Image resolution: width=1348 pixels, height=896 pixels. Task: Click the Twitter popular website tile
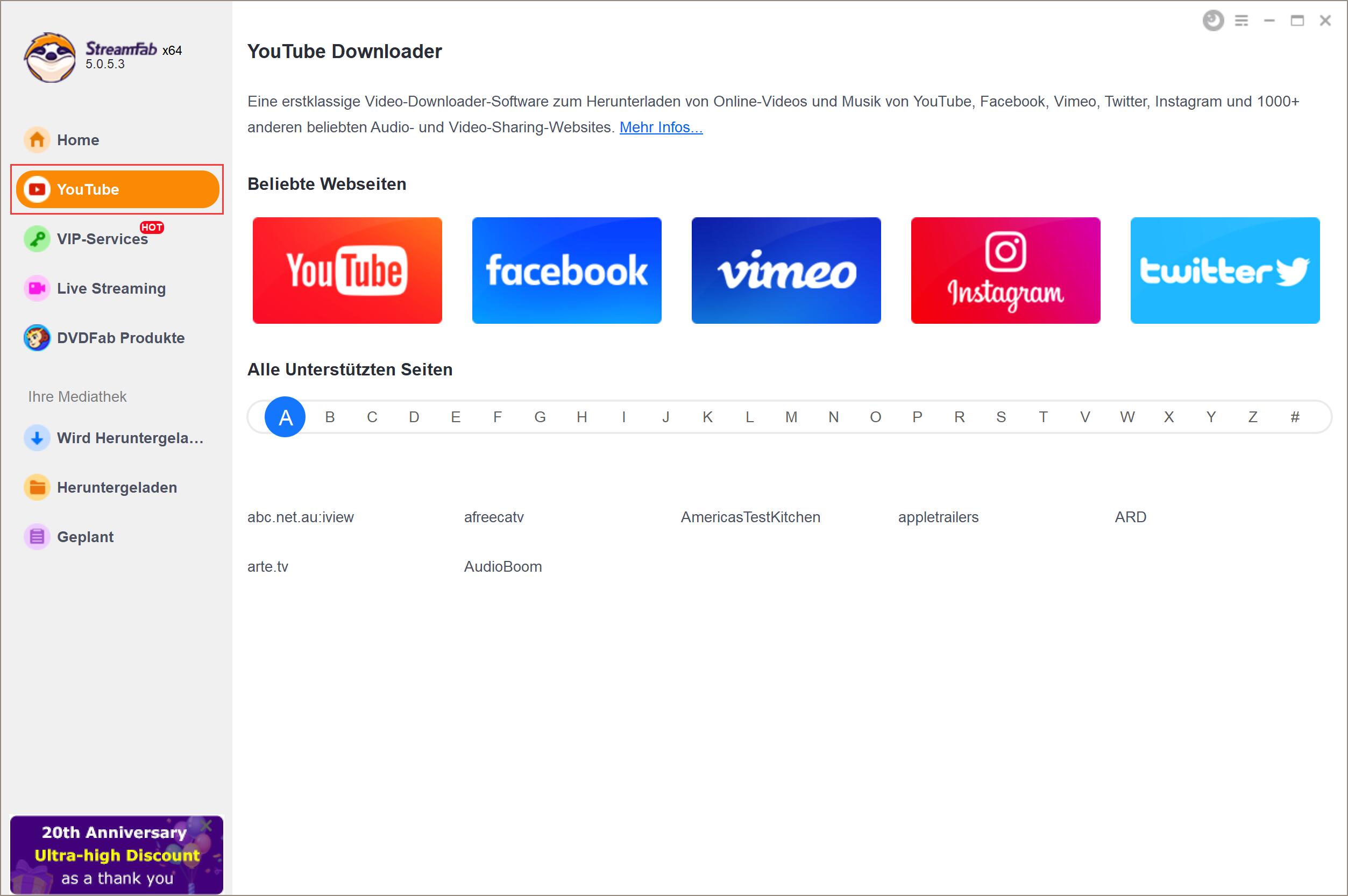1225,270
